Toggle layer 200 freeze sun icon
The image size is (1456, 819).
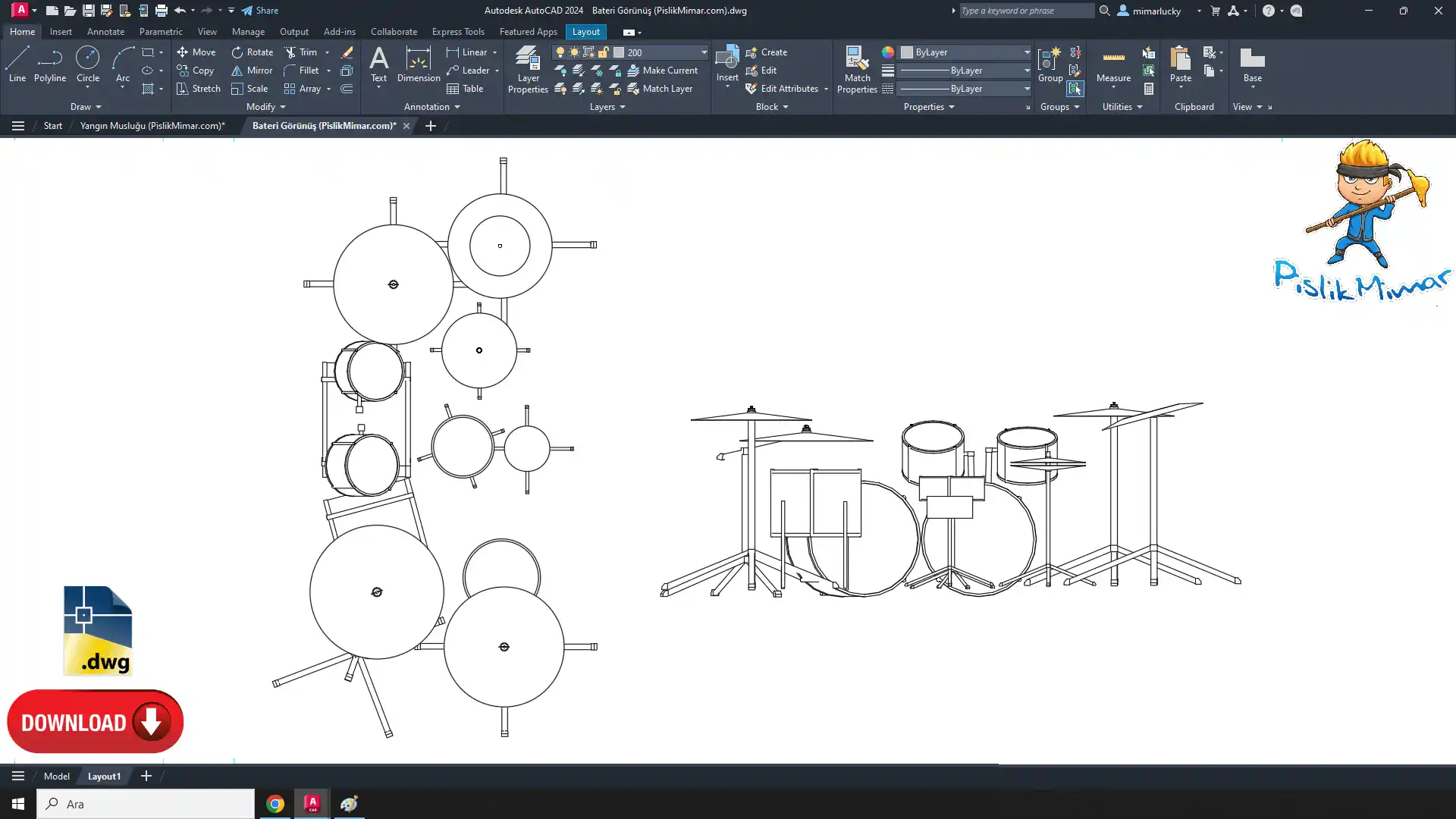point(574,52)
